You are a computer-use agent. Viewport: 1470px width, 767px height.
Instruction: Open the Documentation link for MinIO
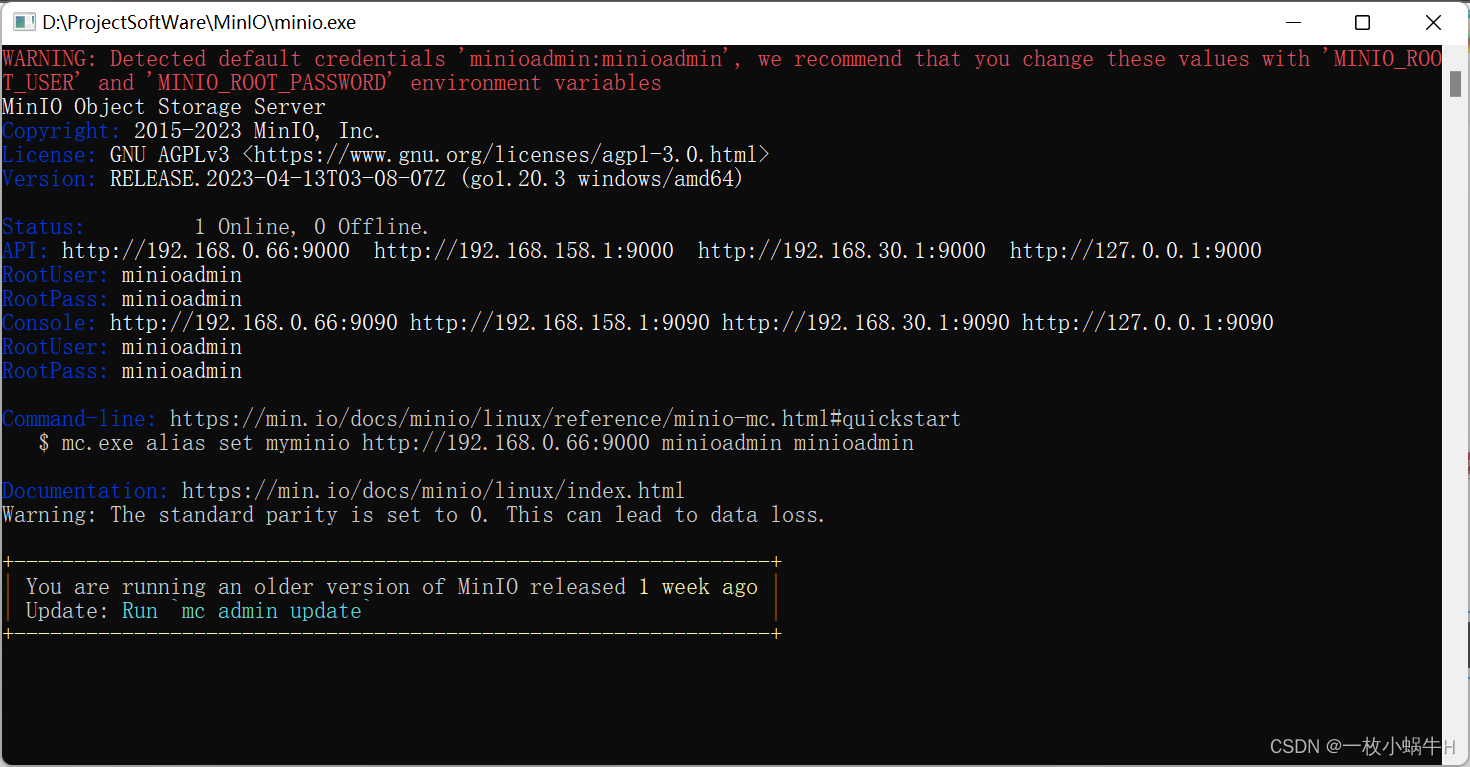pyautogui.click(x=432, y=490)
